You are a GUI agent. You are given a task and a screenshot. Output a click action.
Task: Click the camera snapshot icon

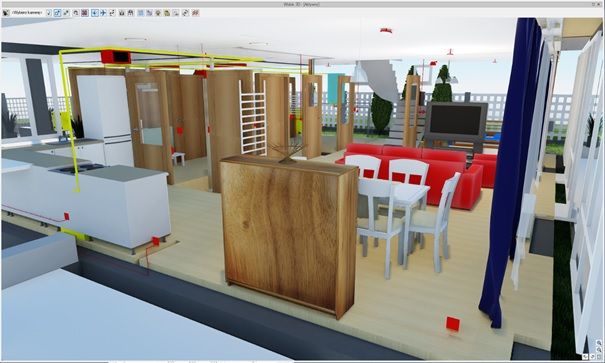[x=122, y=13]
